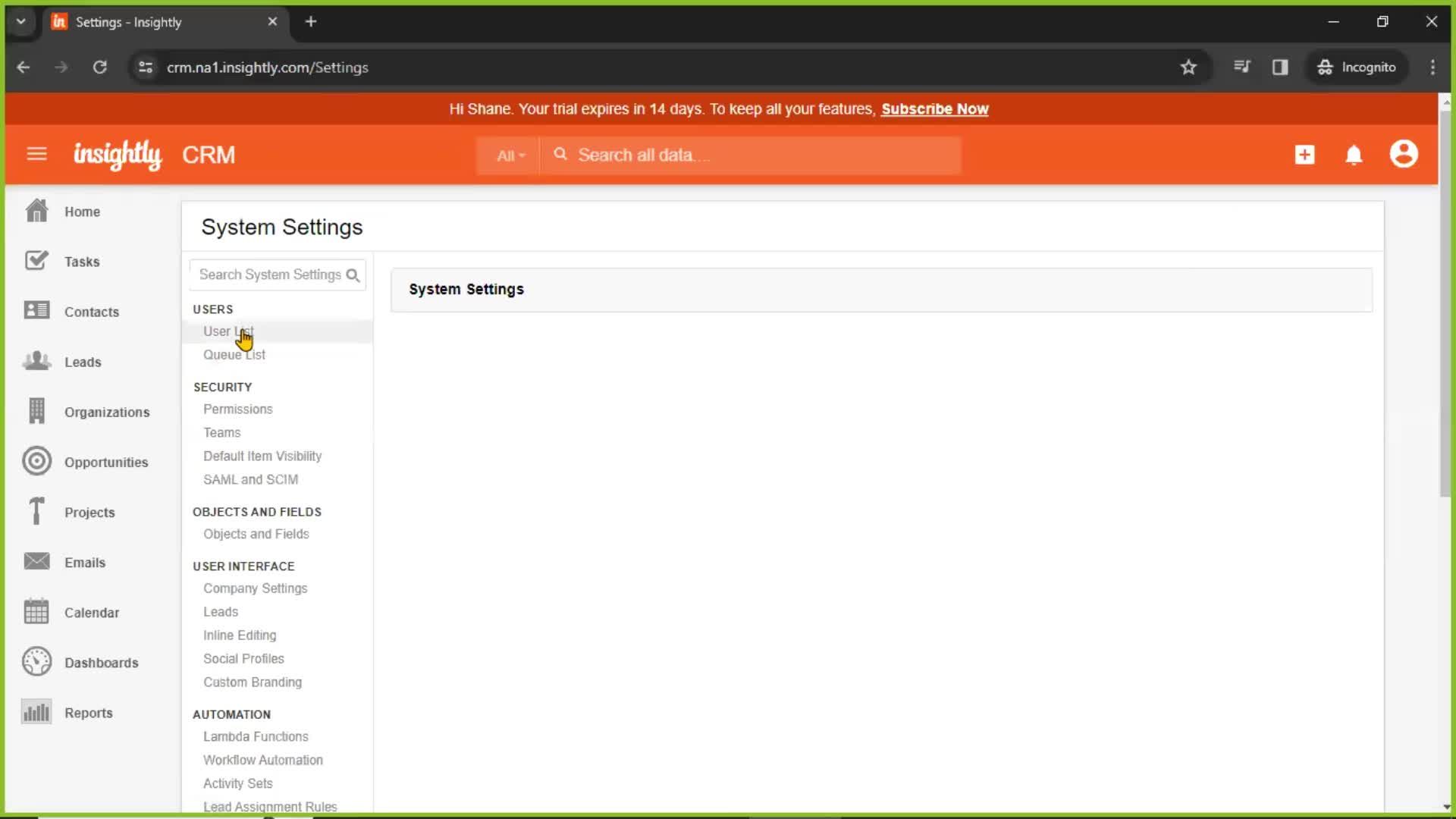Open the Objects and Fields link

coord(256,533)
